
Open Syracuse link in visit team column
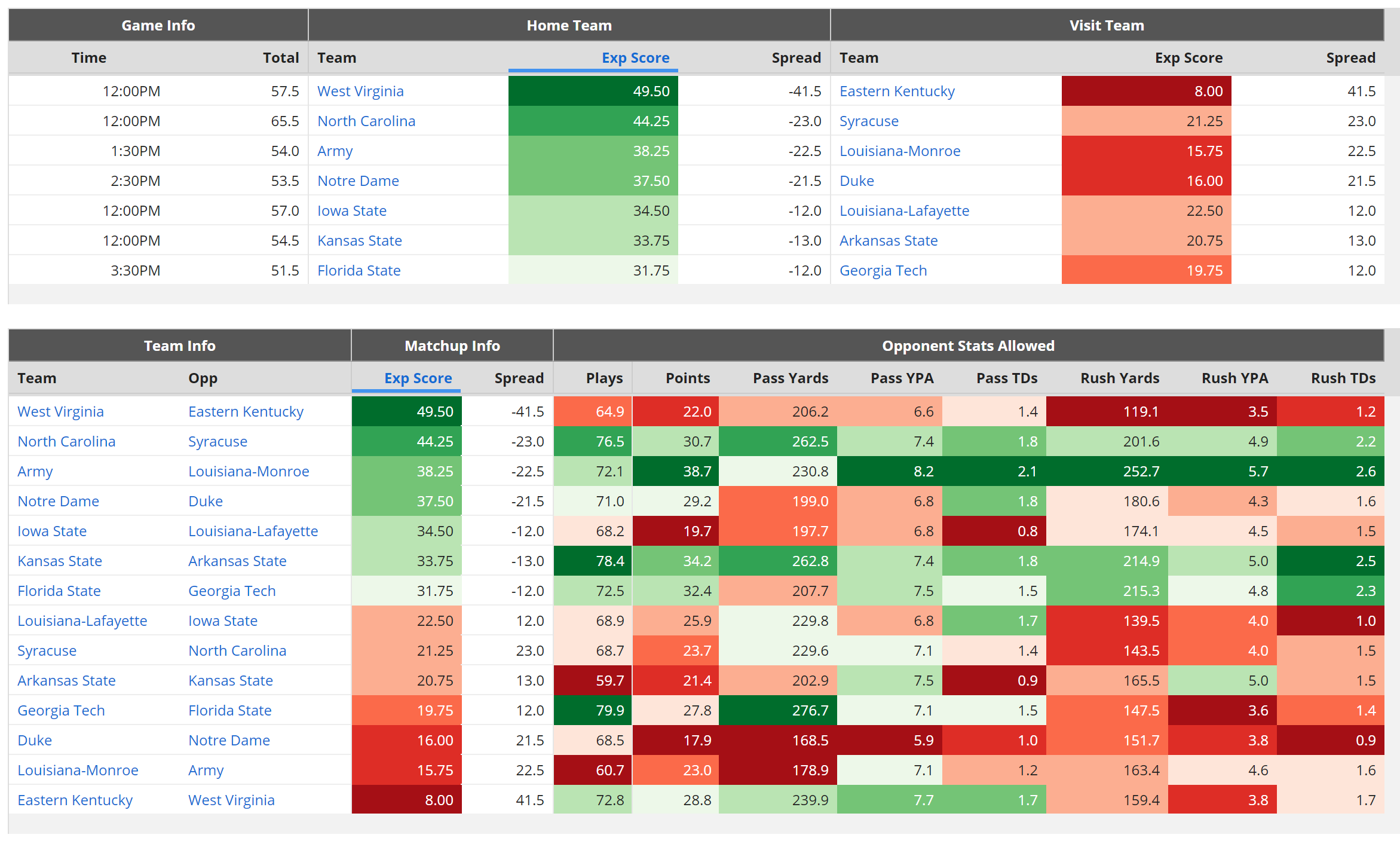pyautogui.click(x=869, y=121)
